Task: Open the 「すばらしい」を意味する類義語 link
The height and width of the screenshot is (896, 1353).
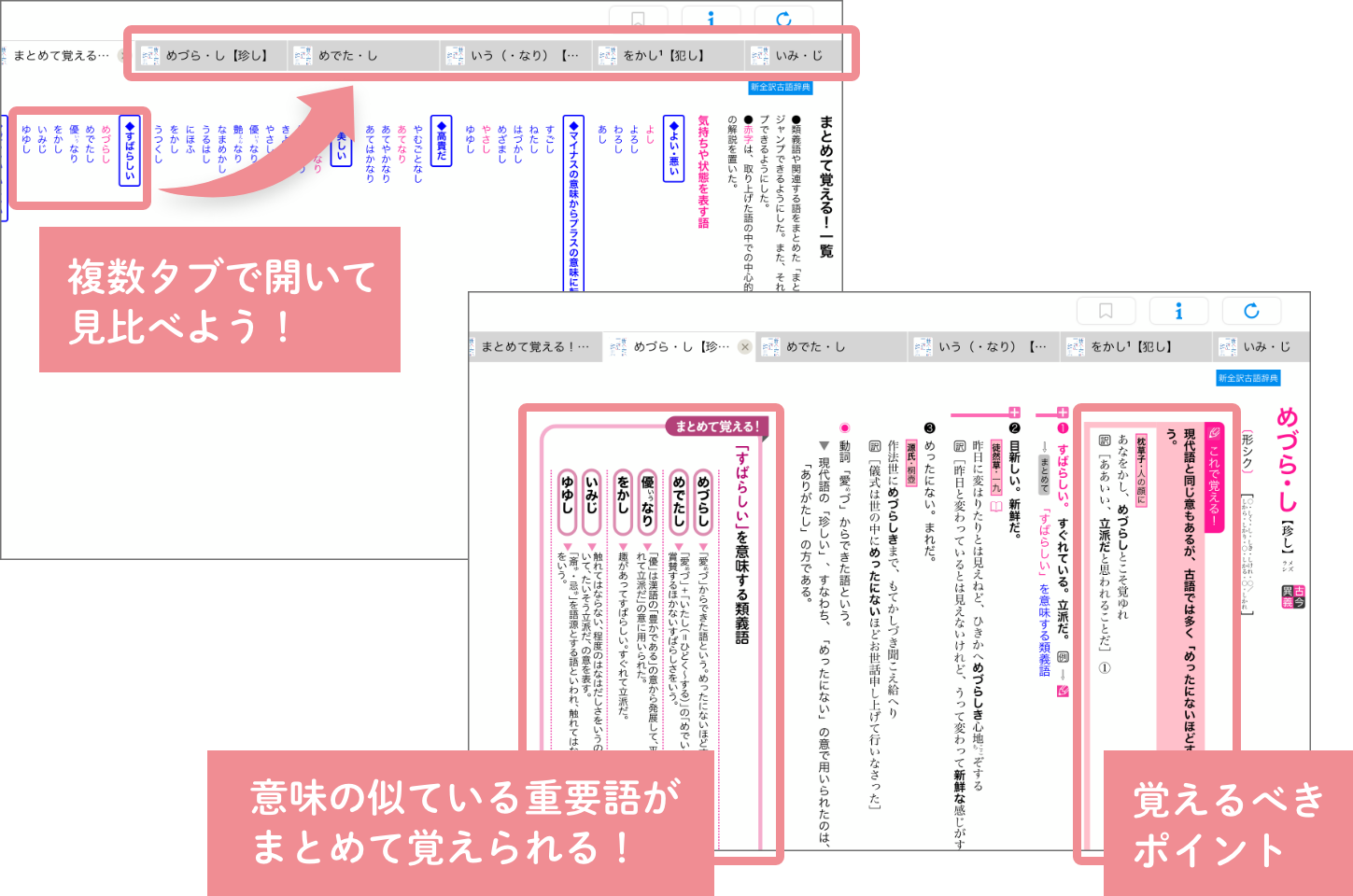Action: tap(1044, 592)
